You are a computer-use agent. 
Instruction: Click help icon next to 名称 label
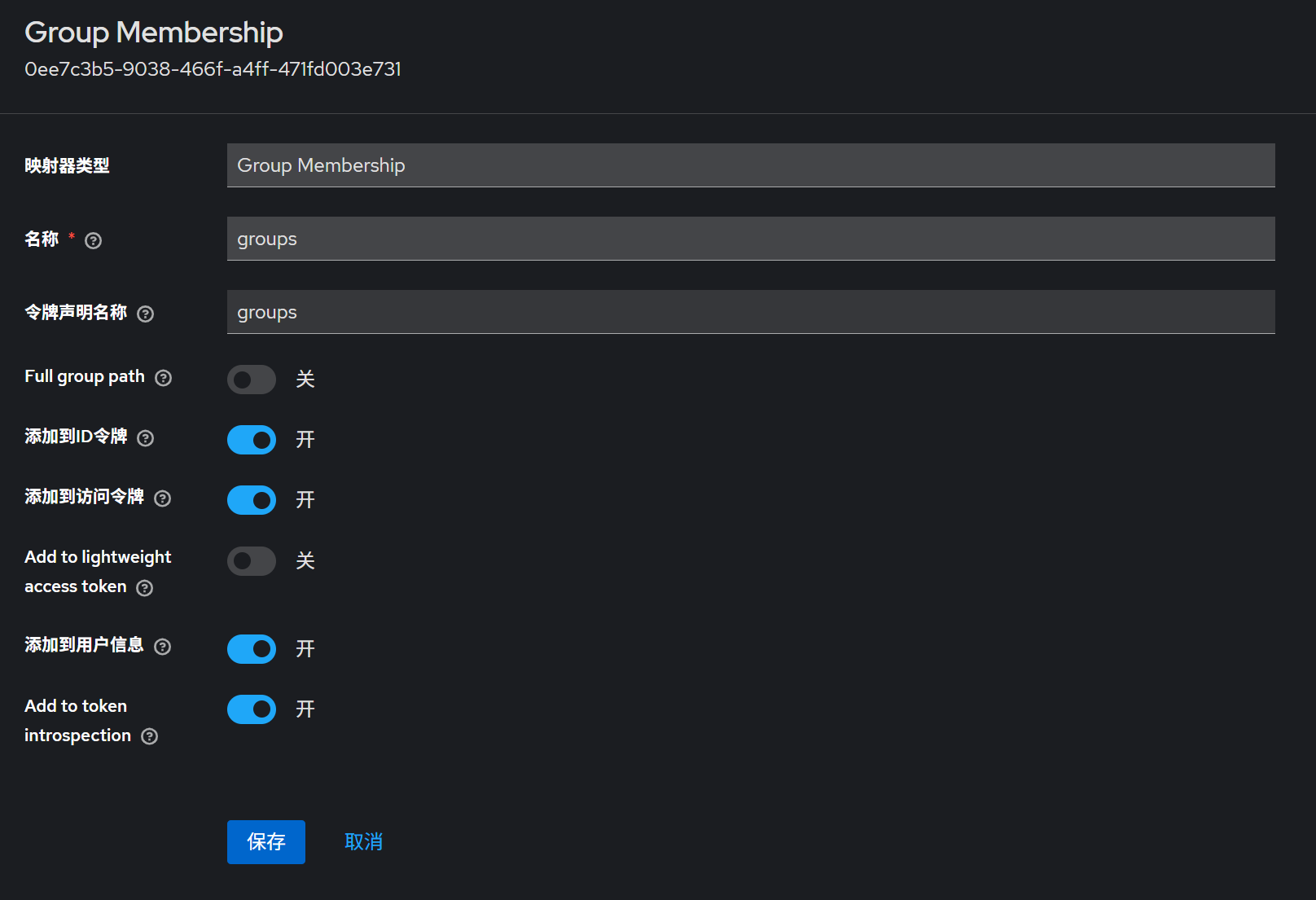point(94,240)
